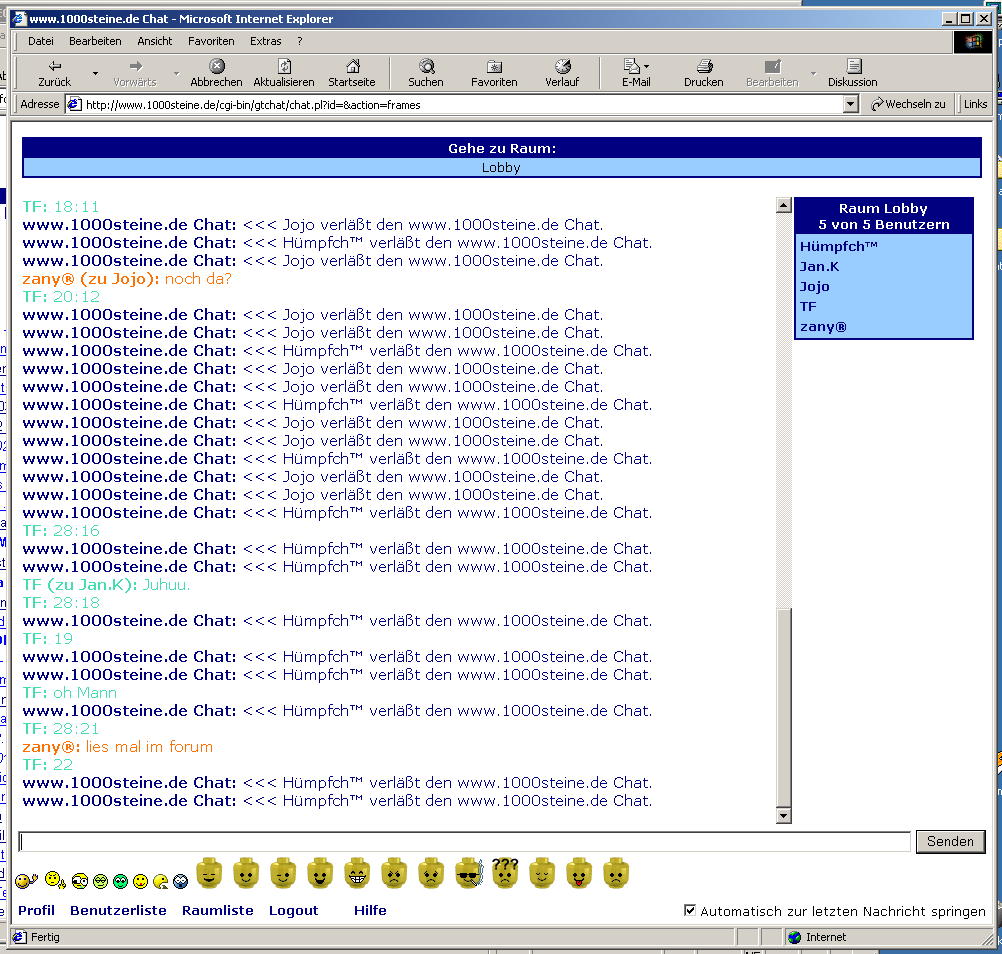Click the Abbrechen stop icon
This screenshot has width=1002, height=954.
pos(217,66)
